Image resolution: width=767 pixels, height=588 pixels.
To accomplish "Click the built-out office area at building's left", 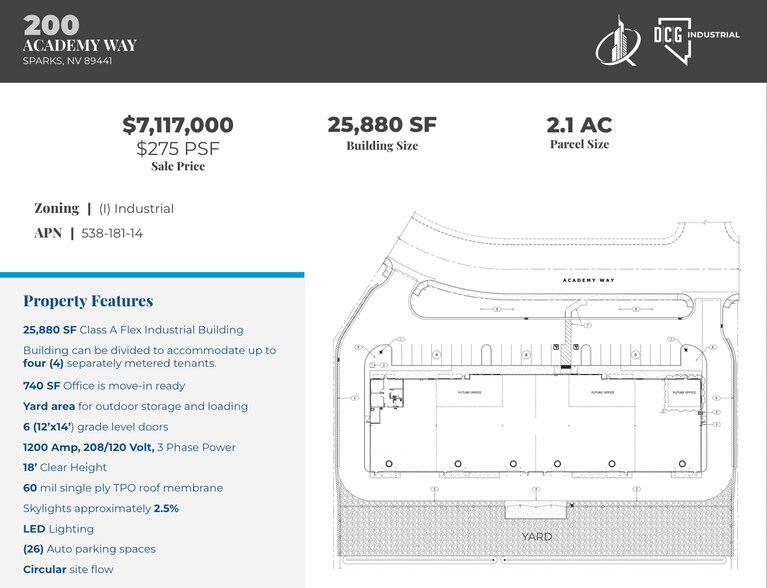I will coord(384,397).
